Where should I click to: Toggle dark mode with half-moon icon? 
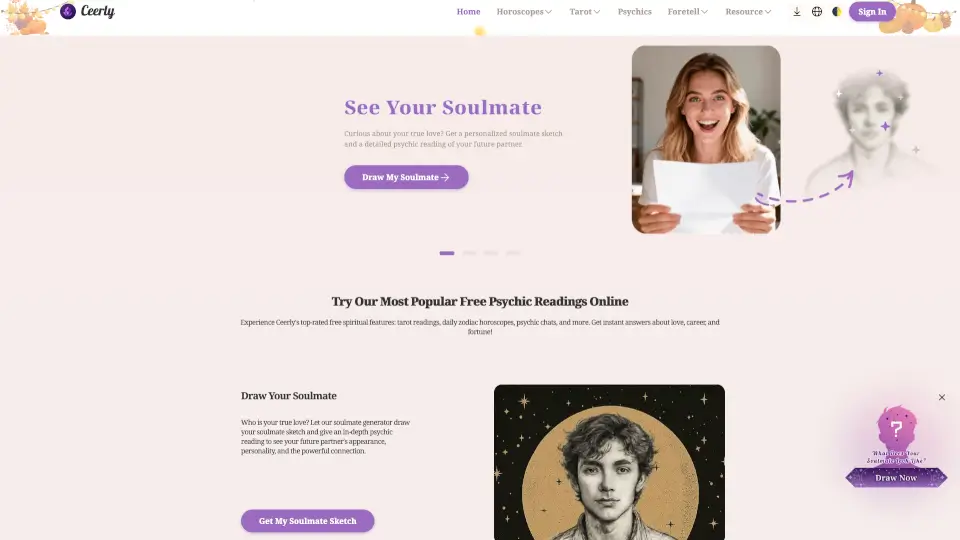836,12
